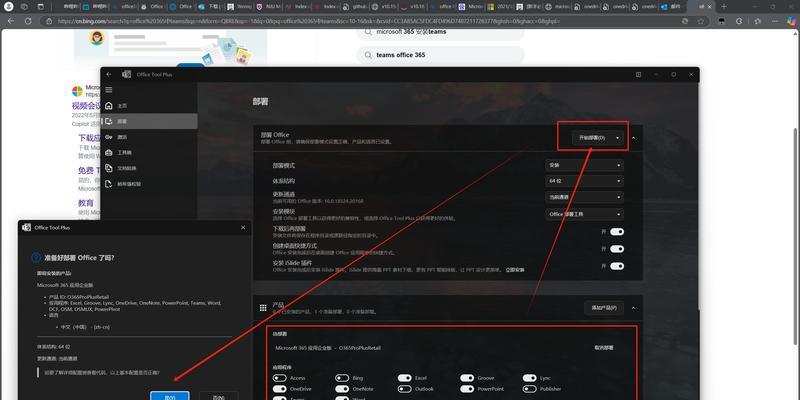Open the document conversion sidebar item
Viewport: 800px width, 400px height.
pos(149,168)
